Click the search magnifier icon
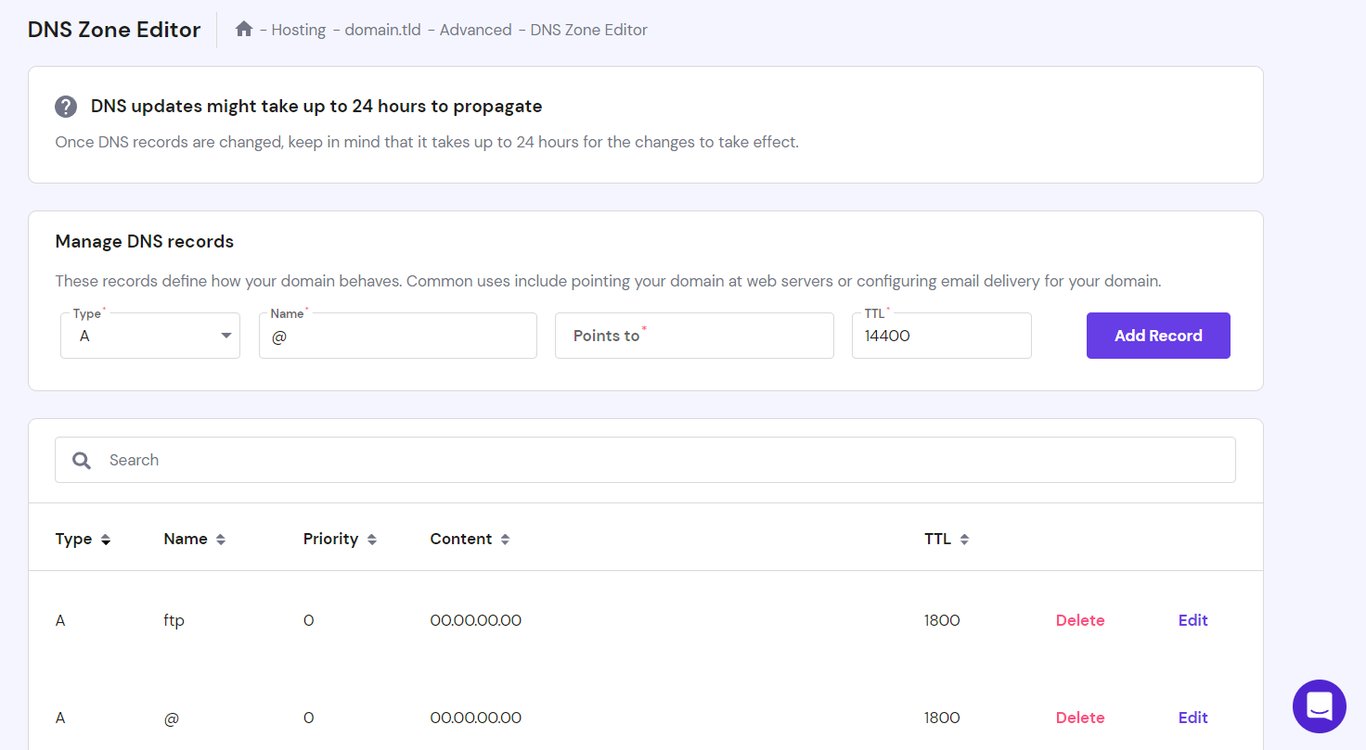 coord(81,459)
